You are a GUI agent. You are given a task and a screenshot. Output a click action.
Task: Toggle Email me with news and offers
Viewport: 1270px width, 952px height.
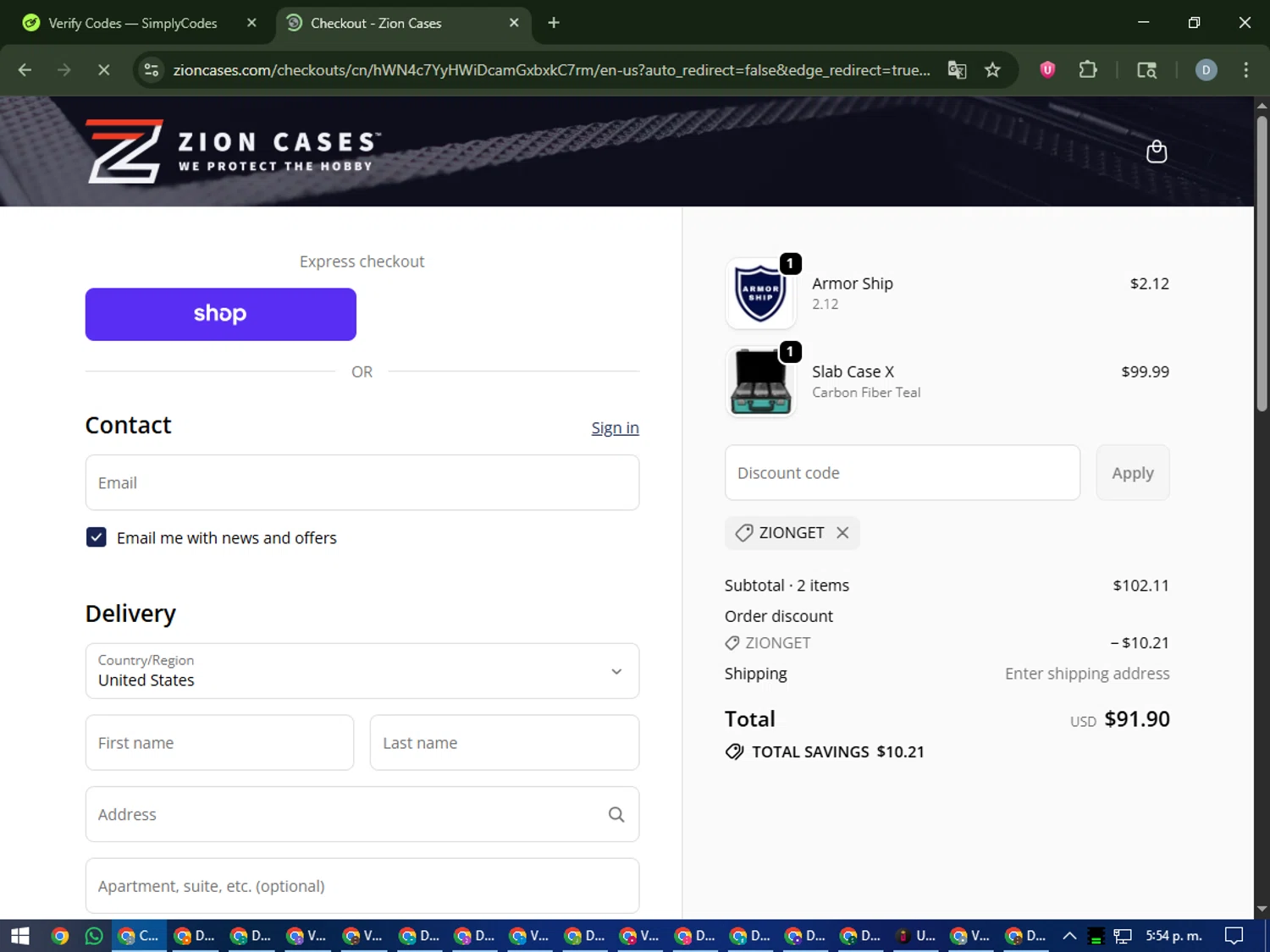coord(97,537)
